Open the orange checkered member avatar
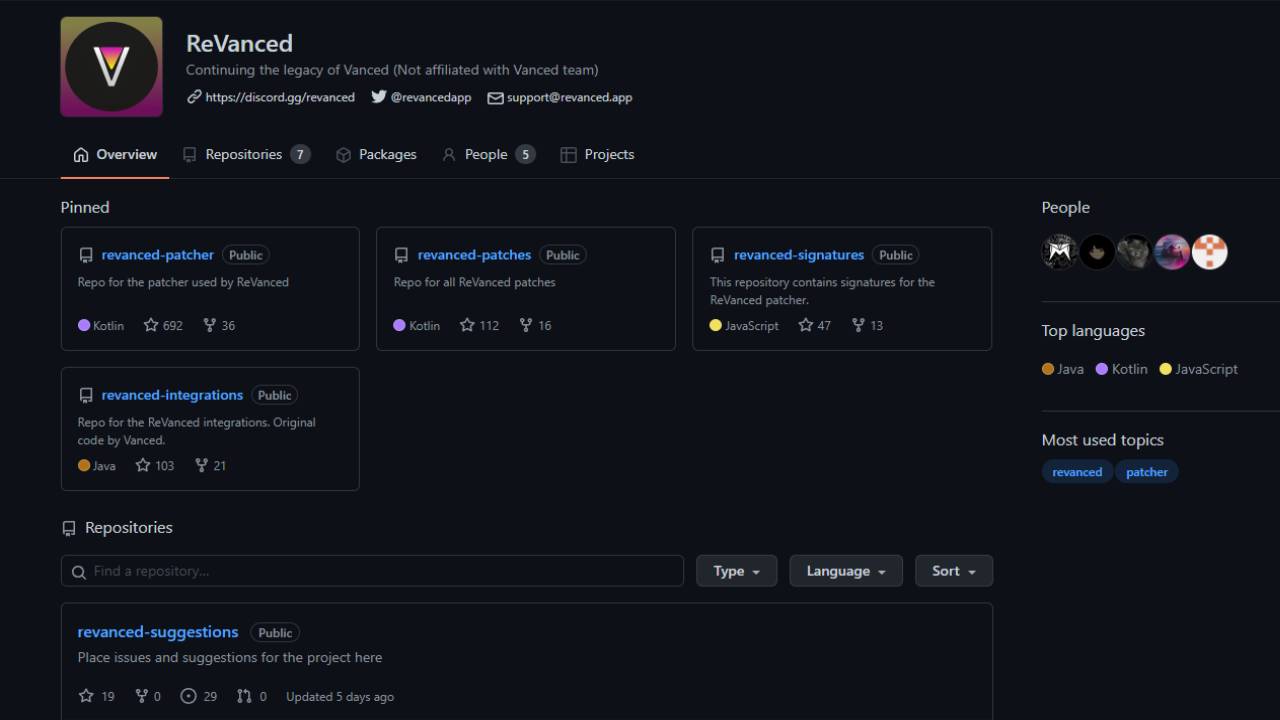 click(1209, 252)
